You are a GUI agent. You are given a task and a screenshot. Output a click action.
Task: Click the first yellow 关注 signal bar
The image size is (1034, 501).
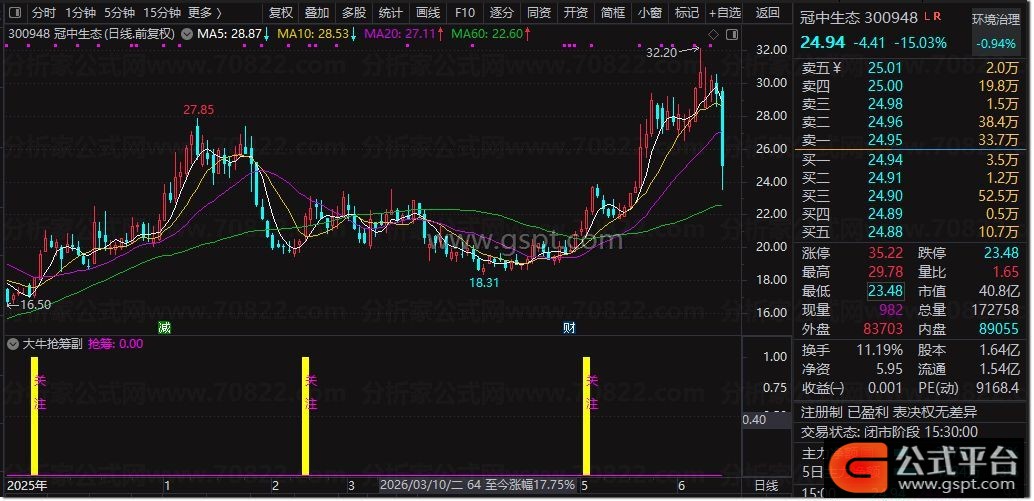coord(34,415)
